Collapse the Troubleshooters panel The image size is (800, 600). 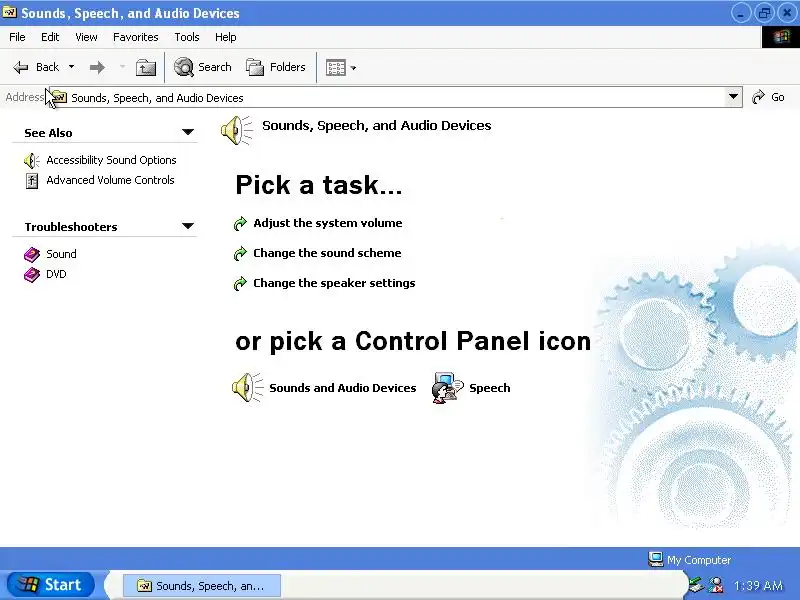point(188,226)
